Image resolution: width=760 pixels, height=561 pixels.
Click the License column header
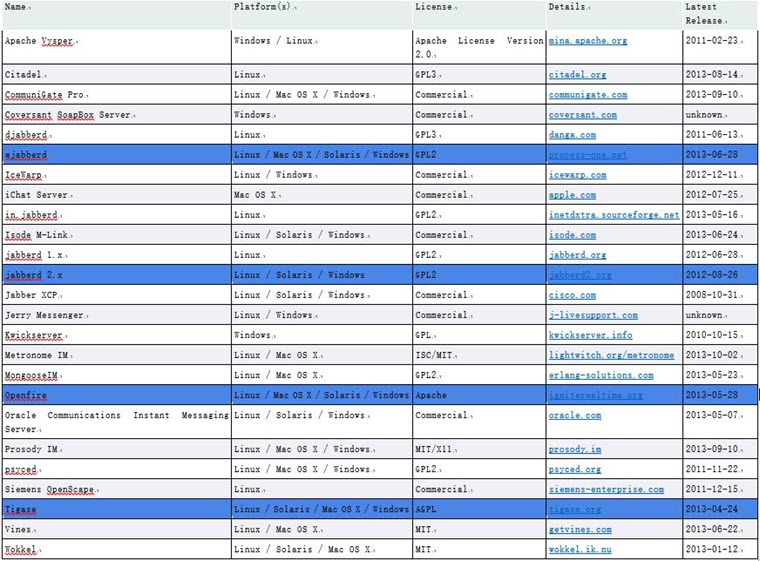(x=479, y=15)
